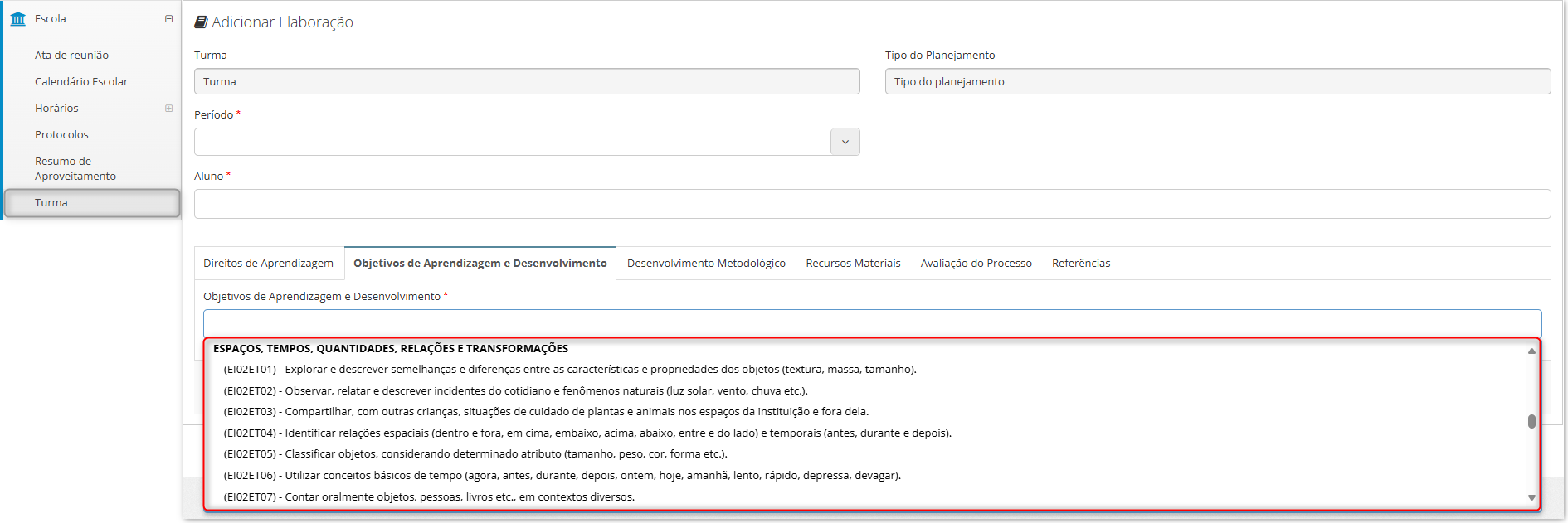Go to Protocolos in sidebar
1568x523 pixels.
[x=61, y=135]
